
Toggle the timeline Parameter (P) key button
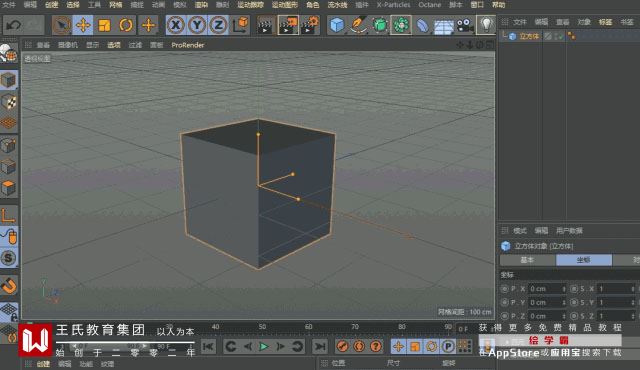(448, 346)
